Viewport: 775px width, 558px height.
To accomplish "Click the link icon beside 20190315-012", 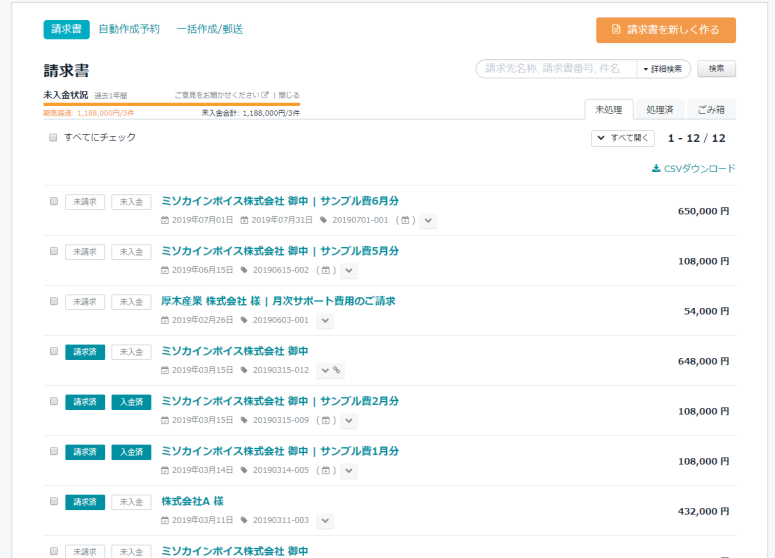I will (337, 370).
